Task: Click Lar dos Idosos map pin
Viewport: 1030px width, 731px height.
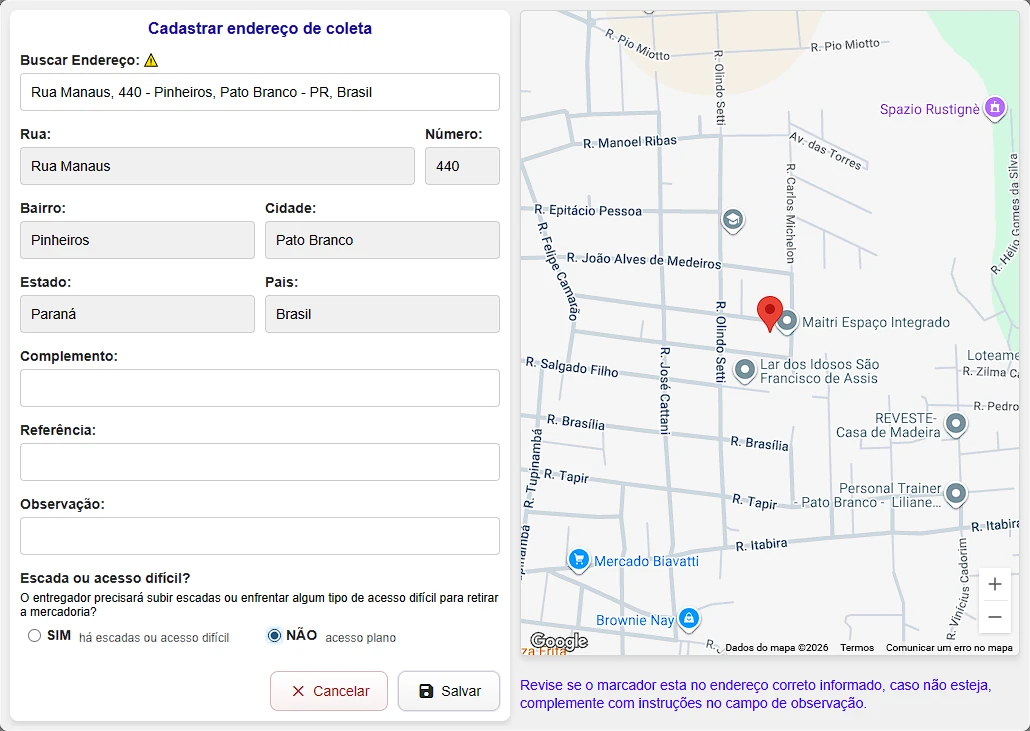Action: pos(744,371)
